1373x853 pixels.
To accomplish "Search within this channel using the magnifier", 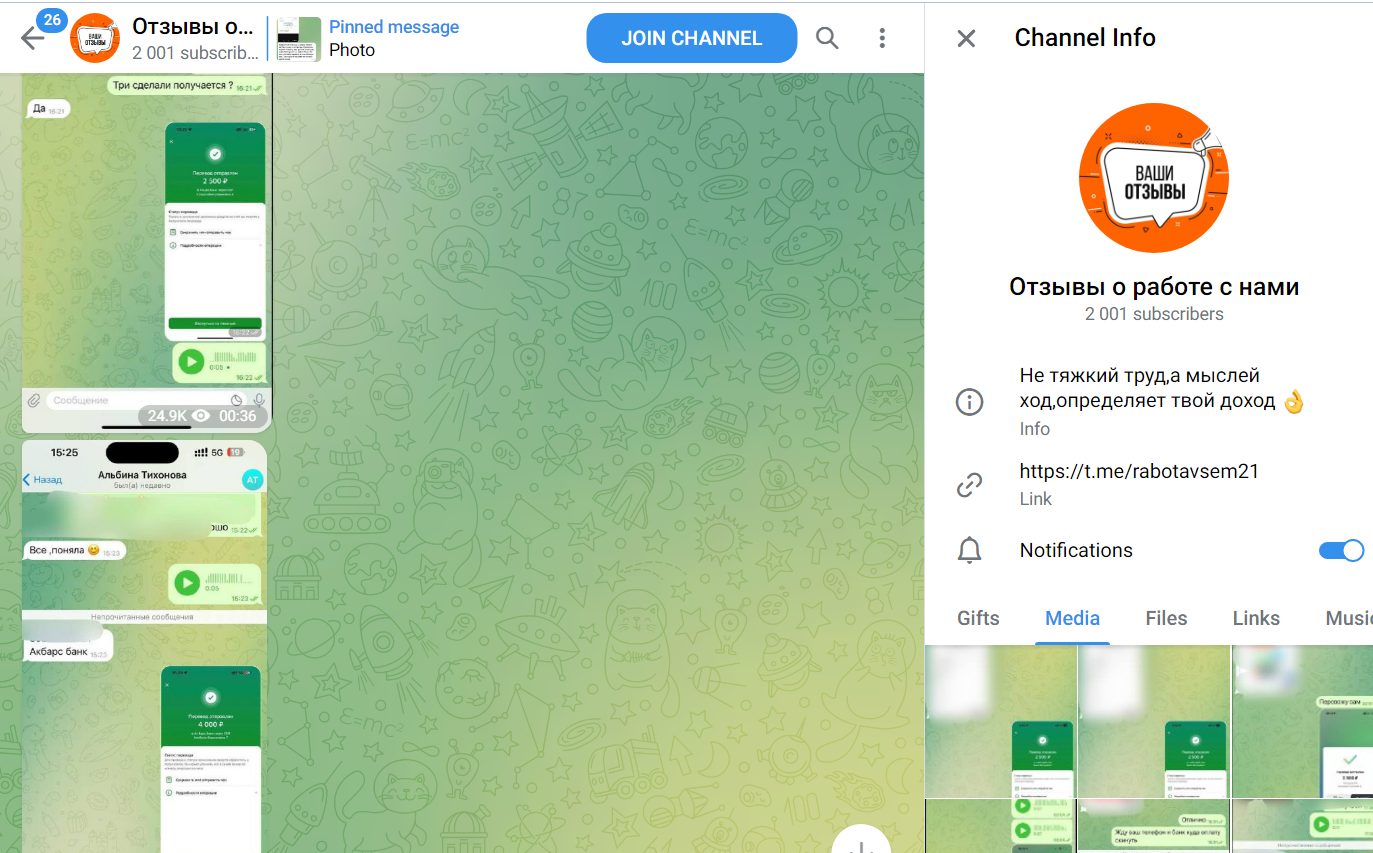I will click(827, 38).
